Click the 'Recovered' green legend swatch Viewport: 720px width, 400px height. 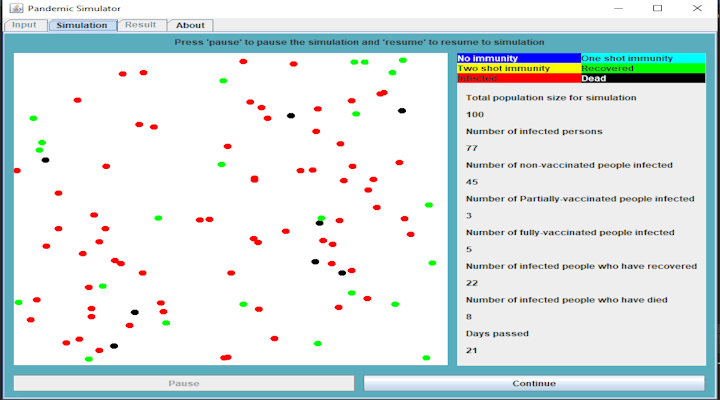pos(643,68)
